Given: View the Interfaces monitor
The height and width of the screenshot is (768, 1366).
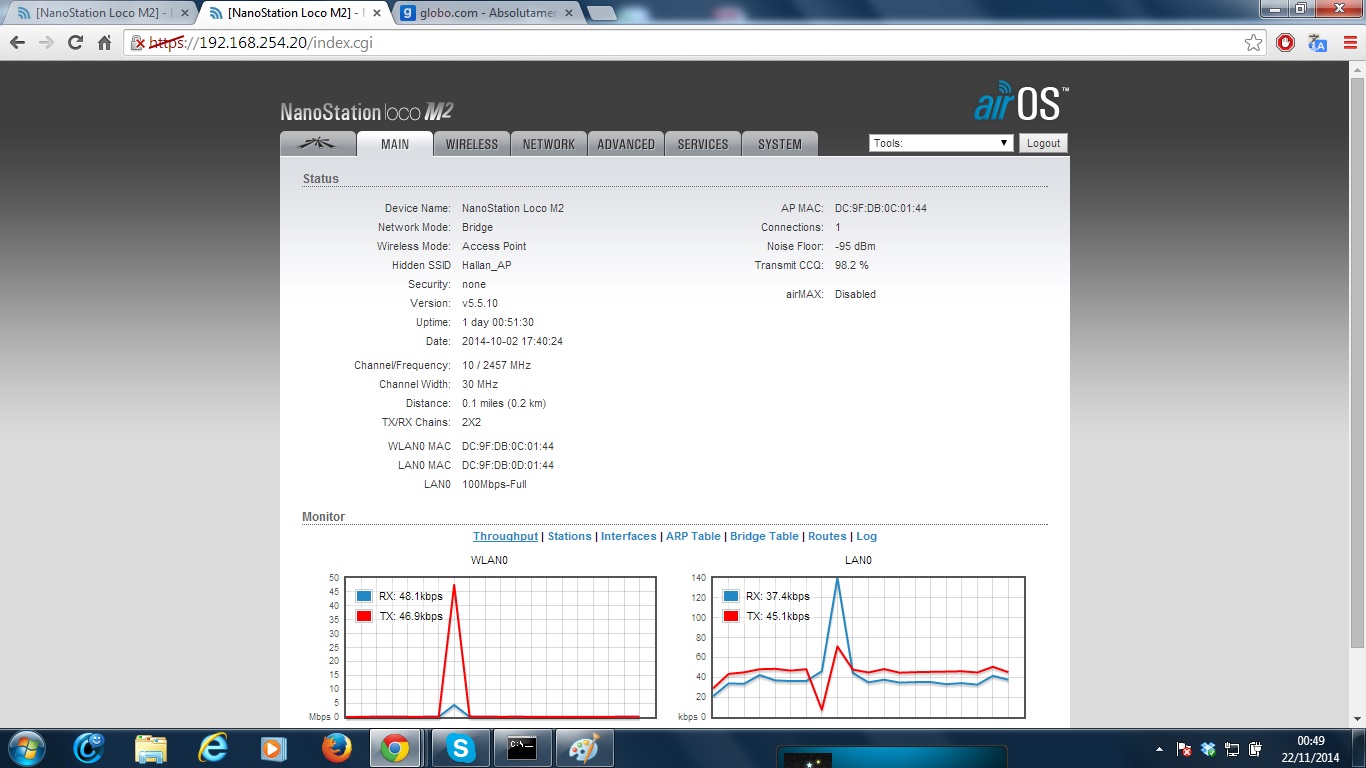Looking at the screenshot, I should (629, 536).
